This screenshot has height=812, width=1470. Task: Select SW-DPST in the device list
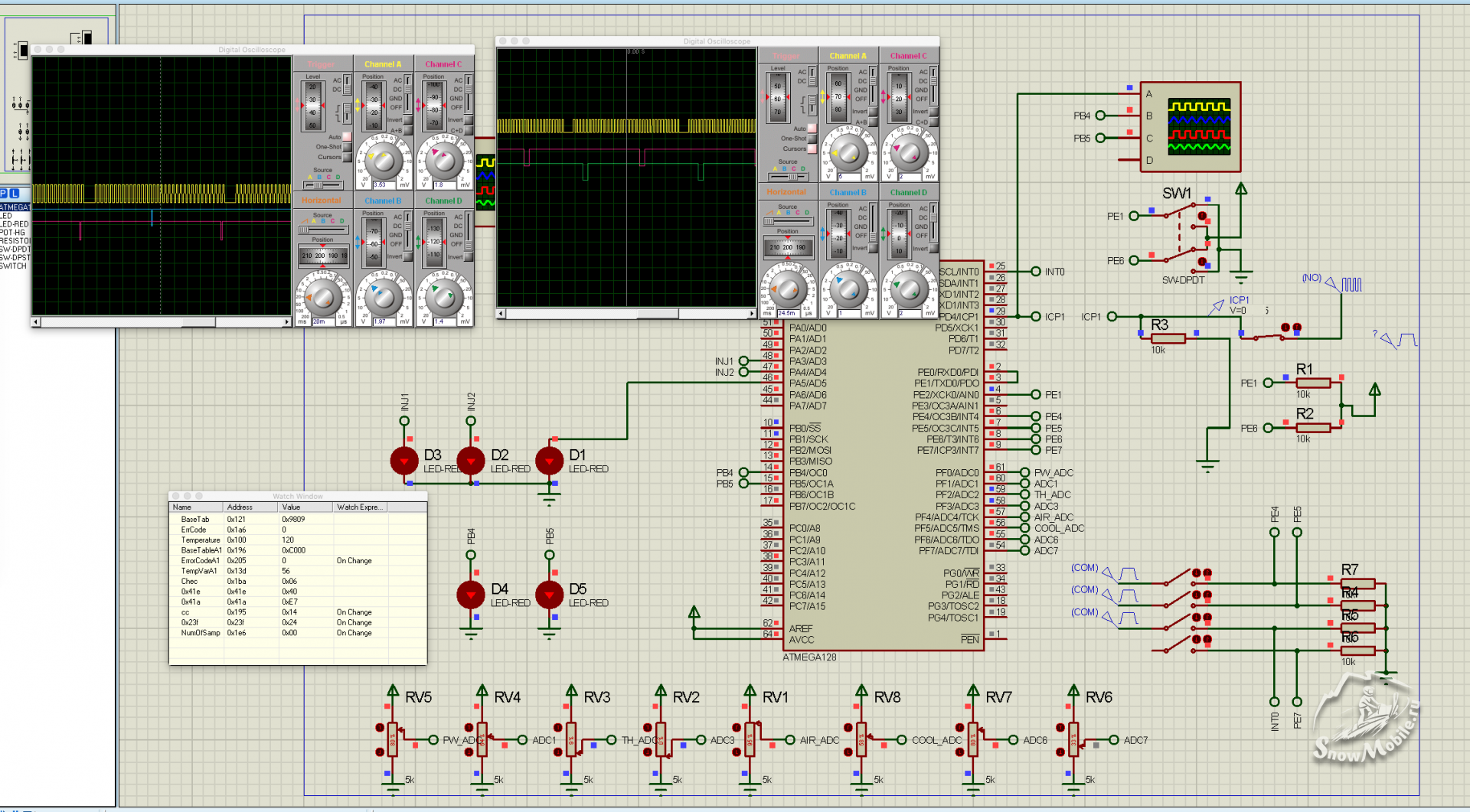[x=15, y=258]
